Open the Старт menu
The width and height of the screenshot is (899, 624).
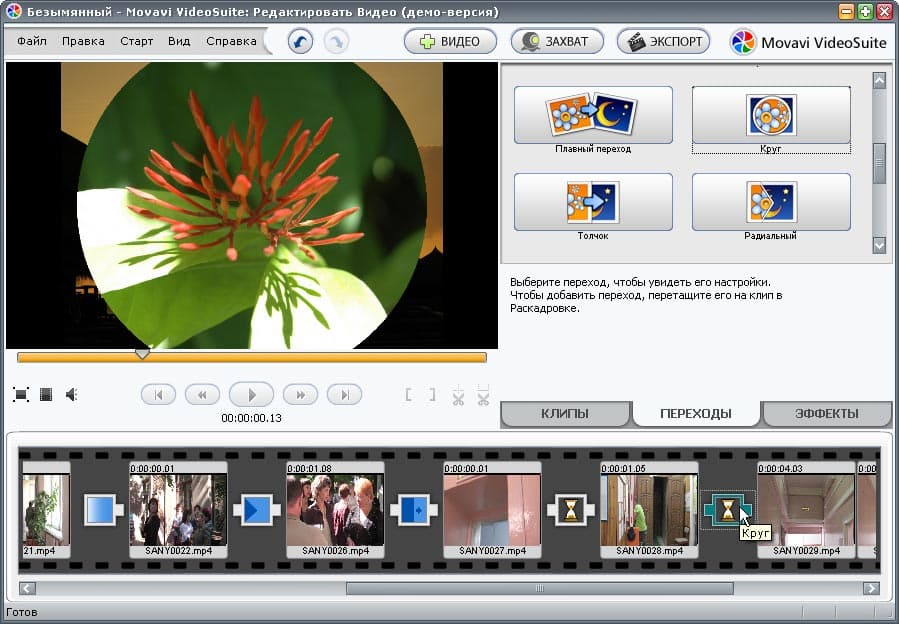[x=136, y=41]
